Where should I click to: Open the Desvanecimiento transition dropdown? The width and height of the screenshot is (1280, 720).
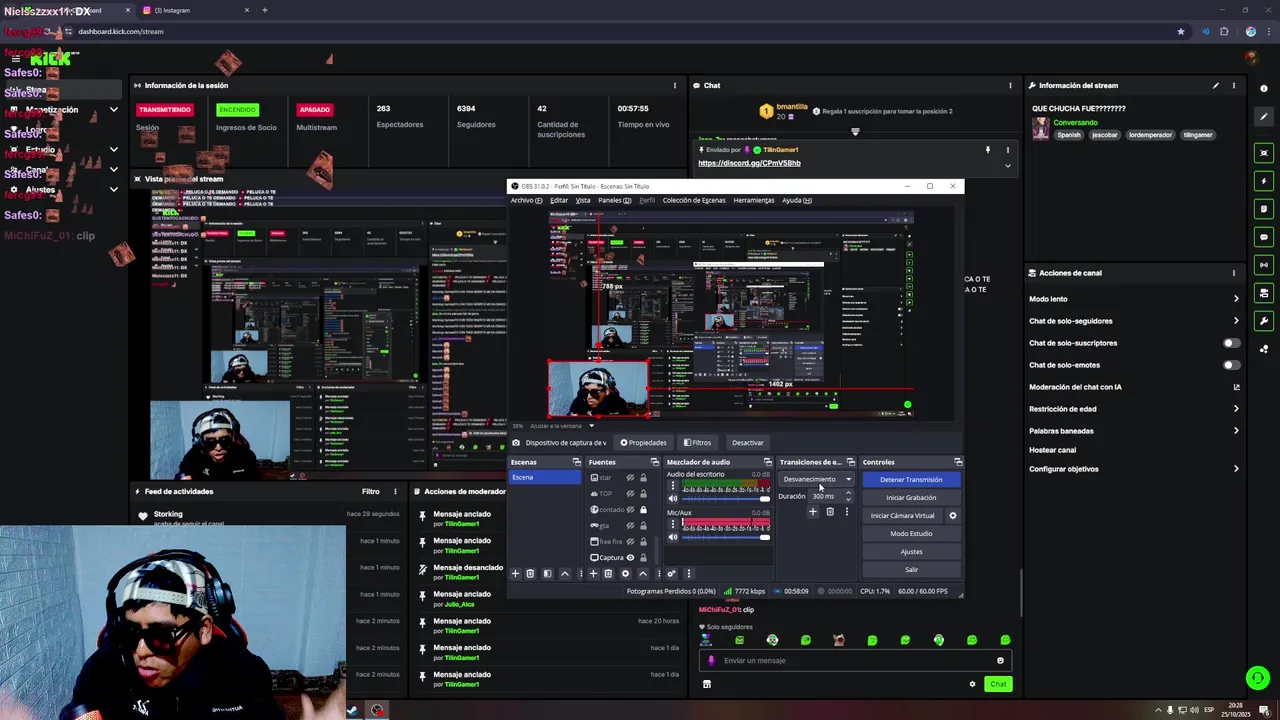817,479
